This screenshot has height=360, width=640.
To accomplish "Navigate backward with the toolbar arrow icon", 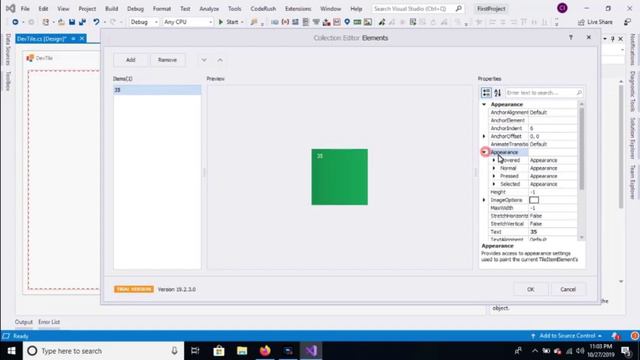I will 15,22.
